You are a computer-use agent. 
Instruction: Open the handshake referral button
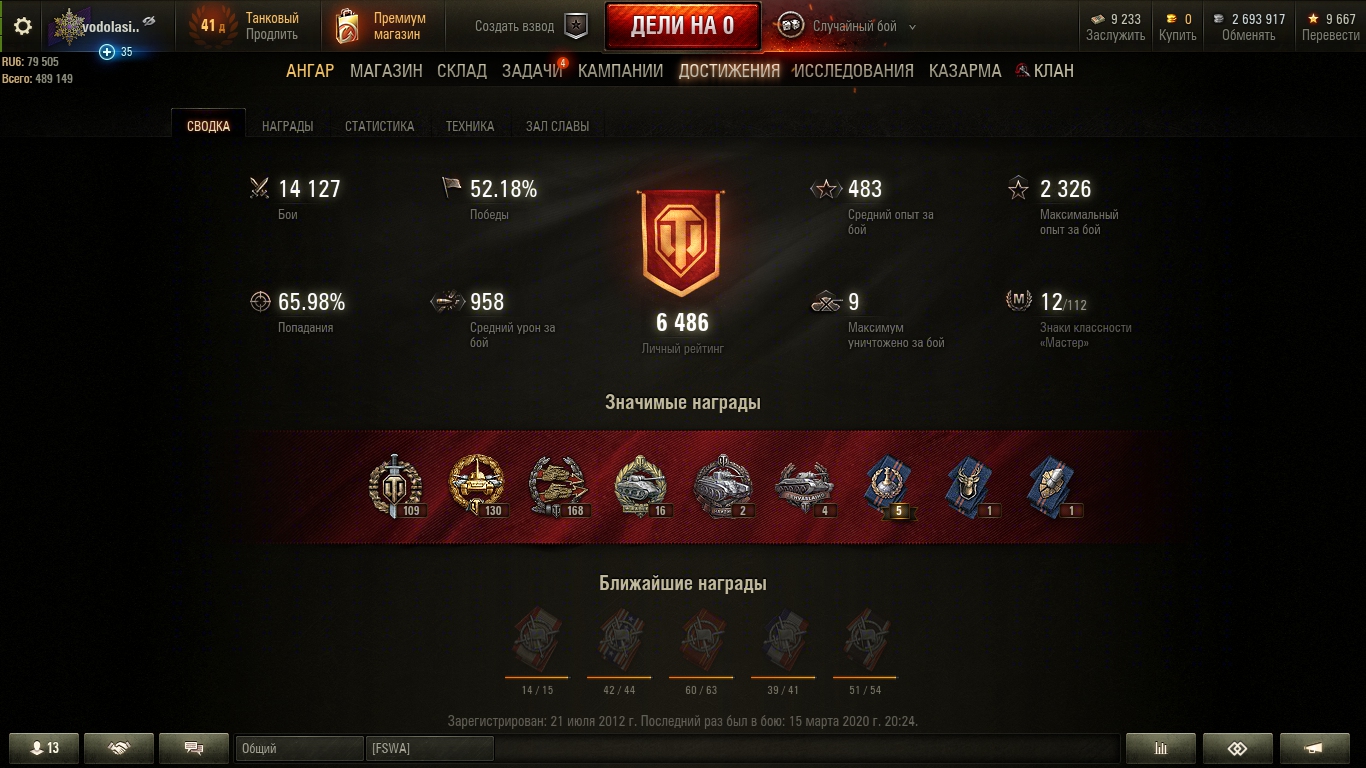click(x=119, y=748)
